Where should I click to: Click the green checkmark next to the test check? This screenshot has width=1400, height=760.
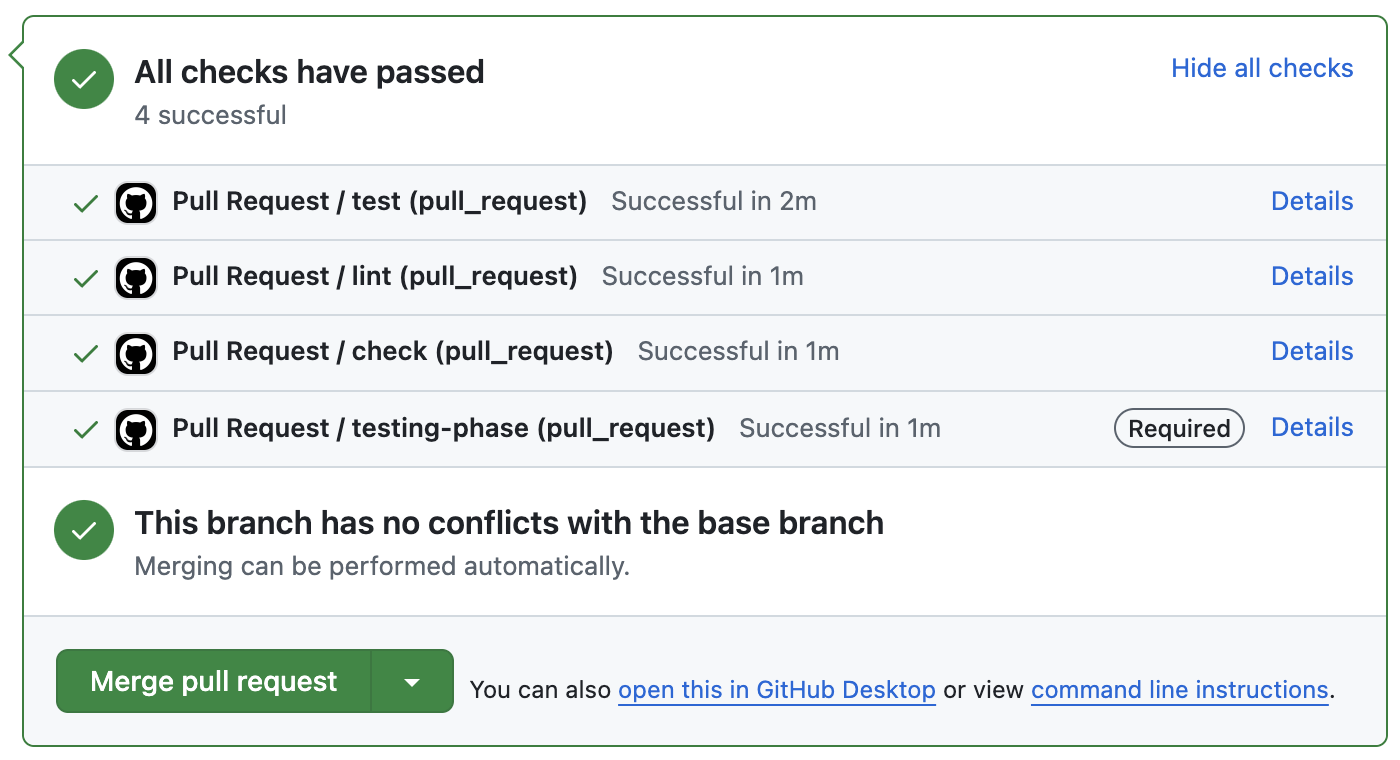pos(85,201)
